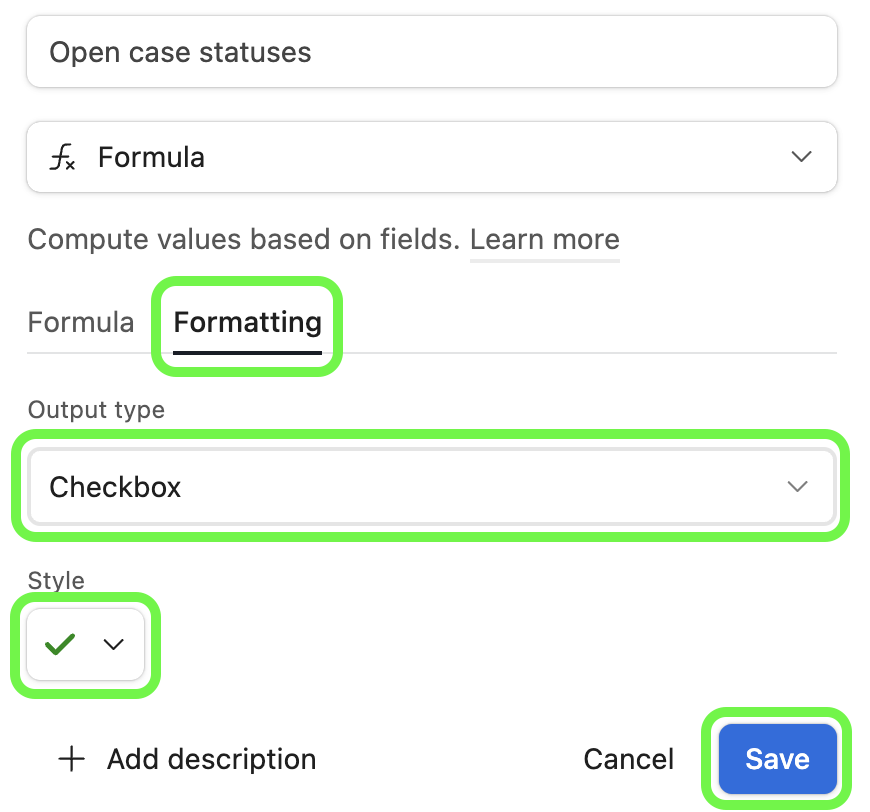The width and height of the screenshot is (870, 812).
Task: Expand the chevron of the Formula field type
Action: click(801, 157)
